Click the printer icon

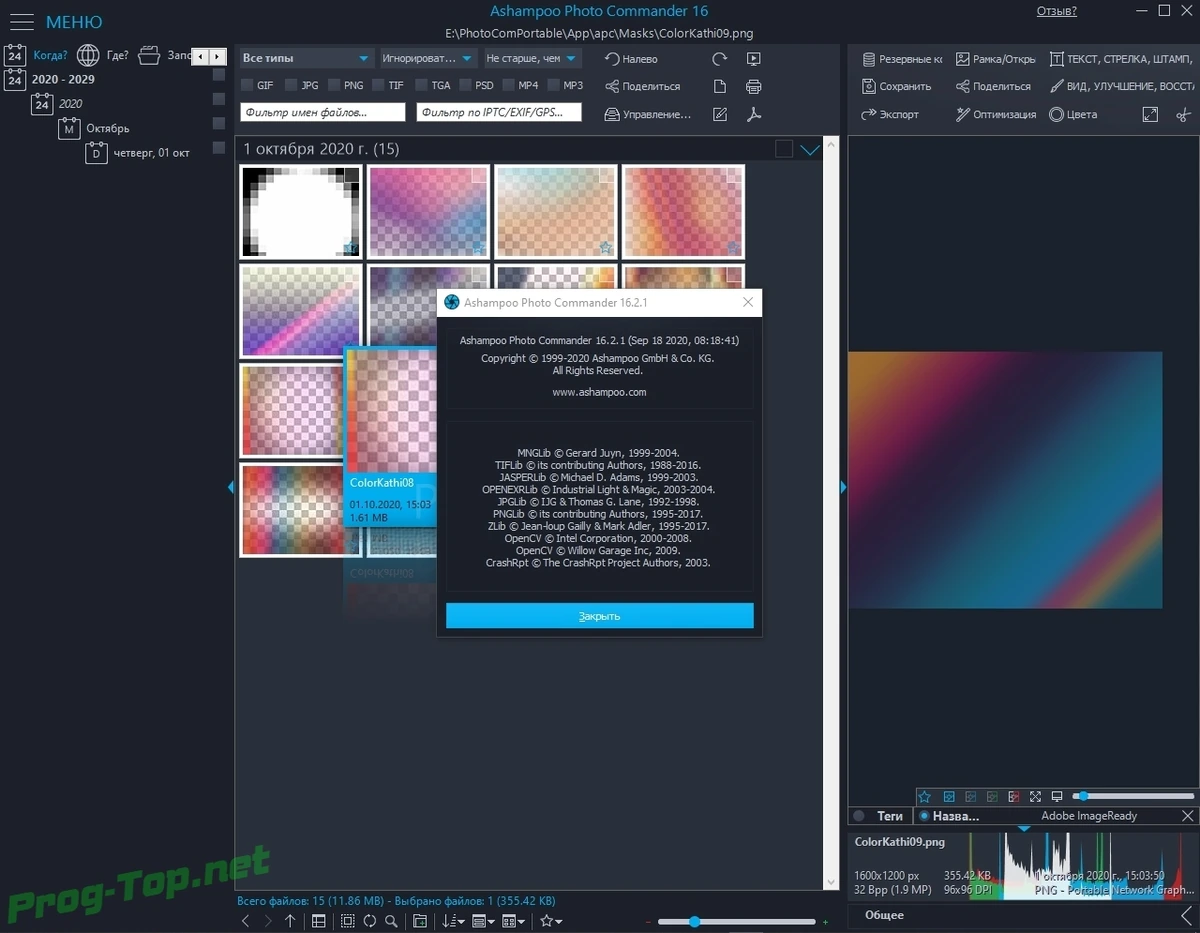tap(754, 87)
